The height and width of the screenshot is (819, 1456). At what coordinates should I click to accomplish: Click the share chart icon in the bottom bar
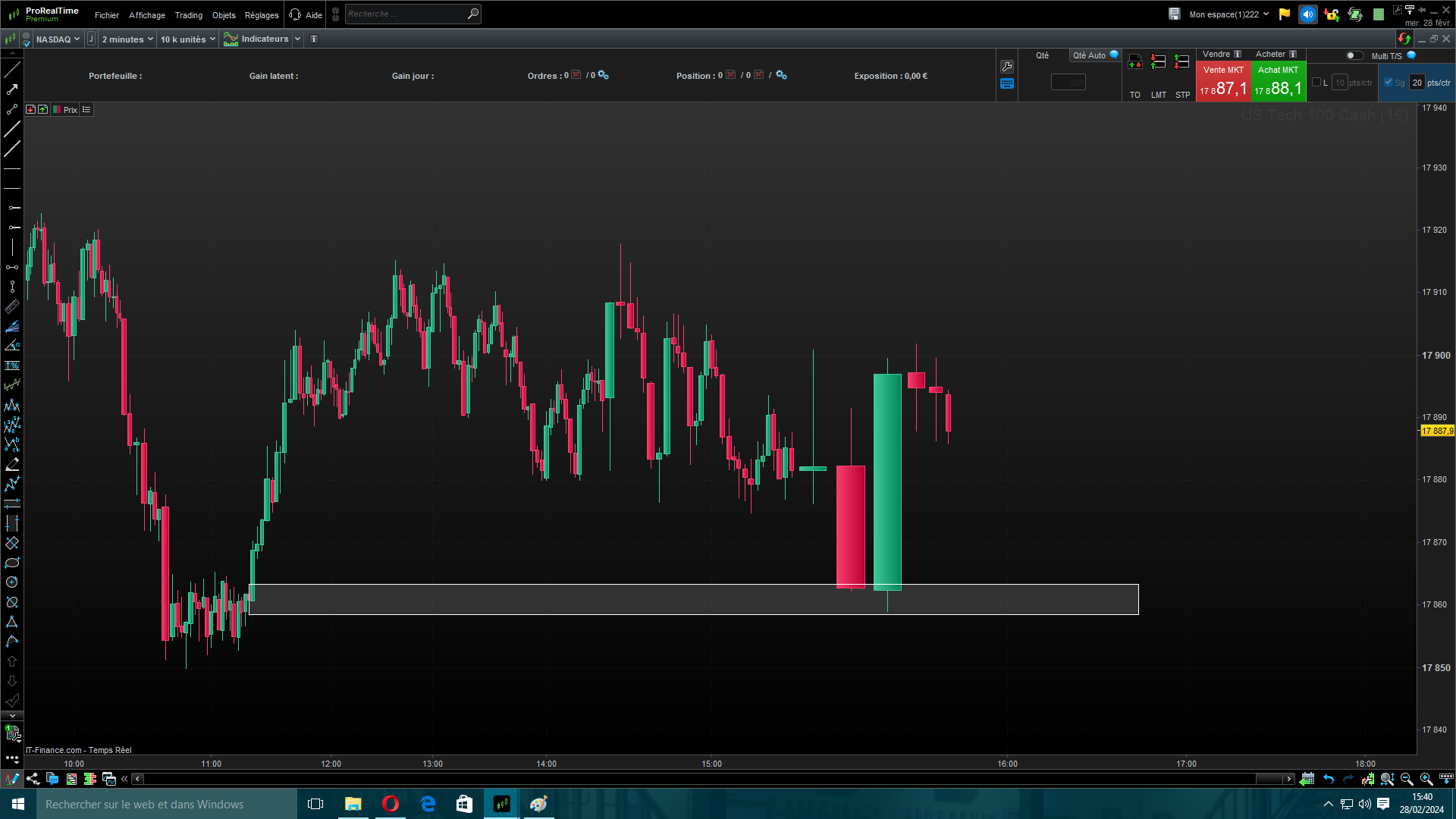click(x=33, y=779)
